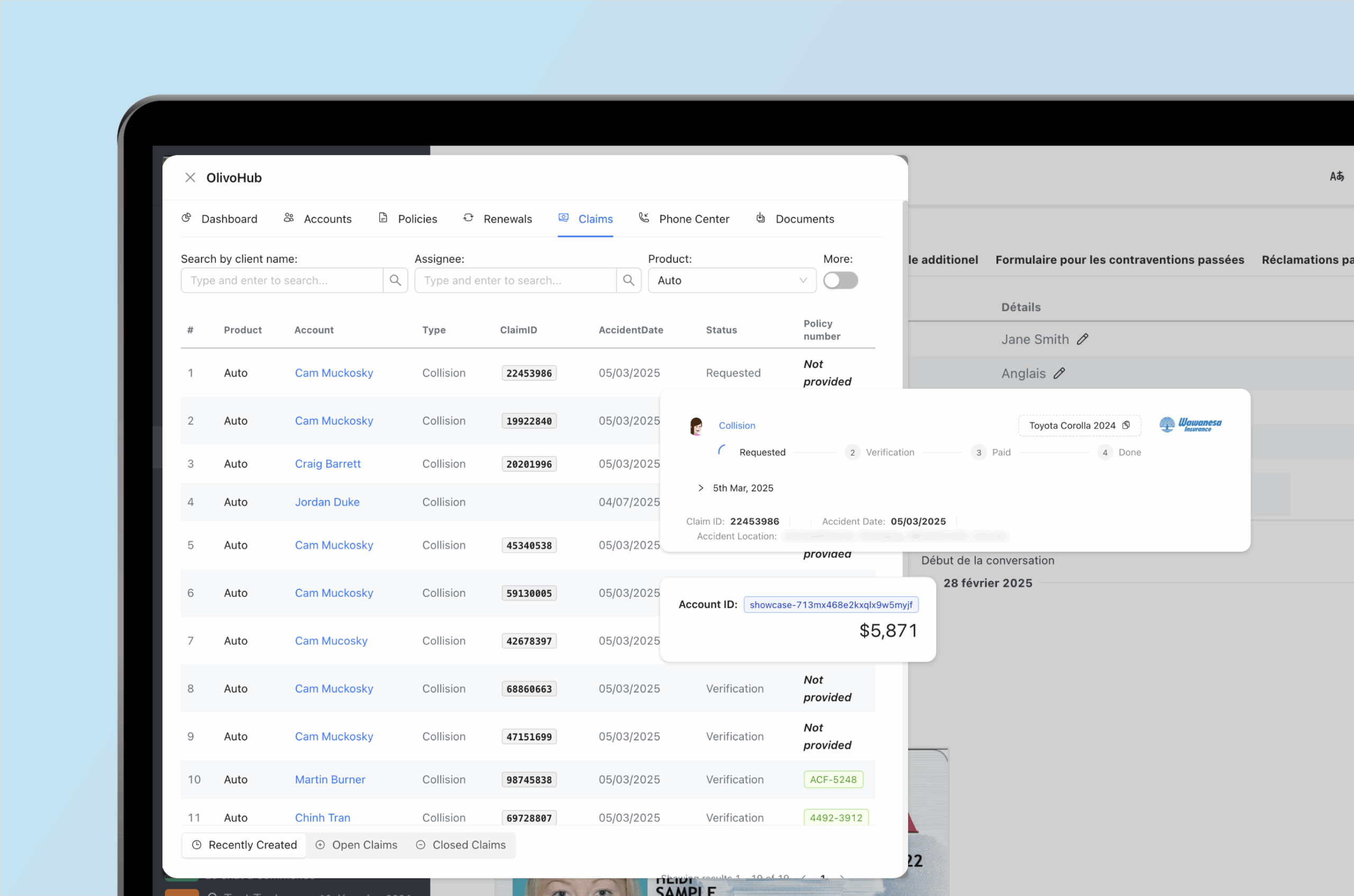Copy the Toyota Corolla 2024 label
Screen dimensions: 1354x896
click(x=1126, y=425)
